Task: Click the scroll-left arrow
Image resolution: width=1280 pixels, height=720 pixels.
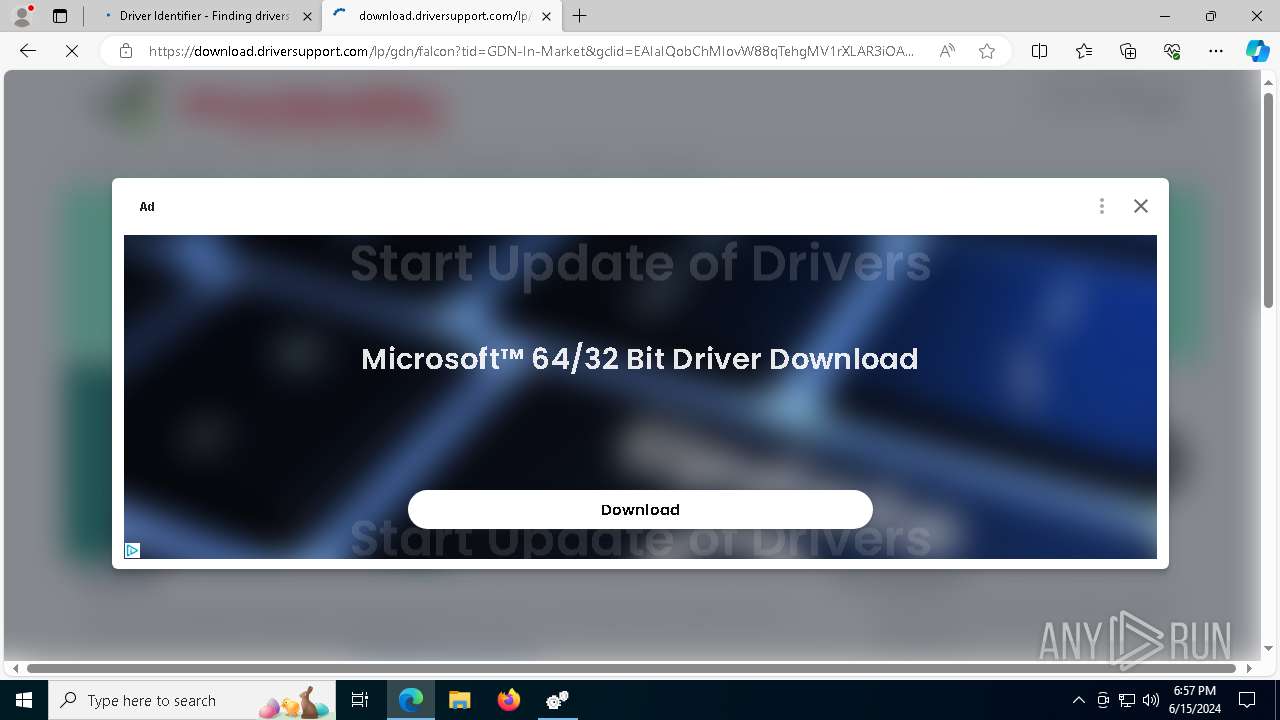Action: click(x=14, y=668)
